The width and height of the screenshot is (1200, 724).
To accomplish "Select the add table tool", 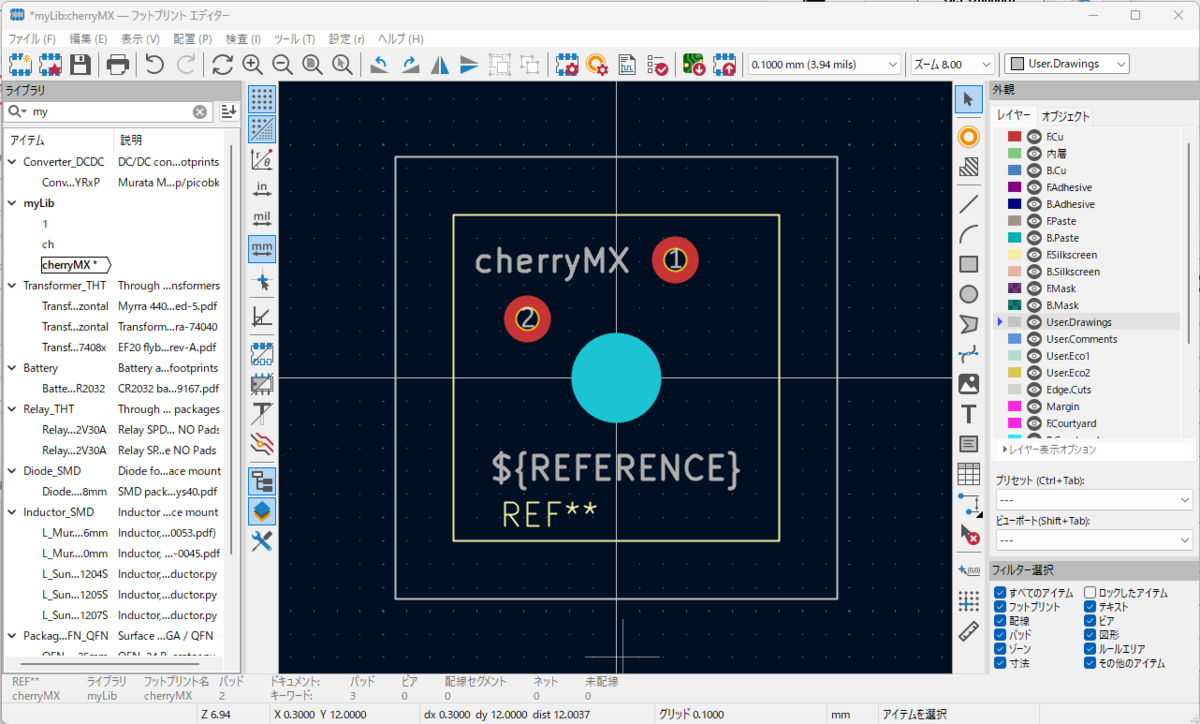I will click(968, 473).
